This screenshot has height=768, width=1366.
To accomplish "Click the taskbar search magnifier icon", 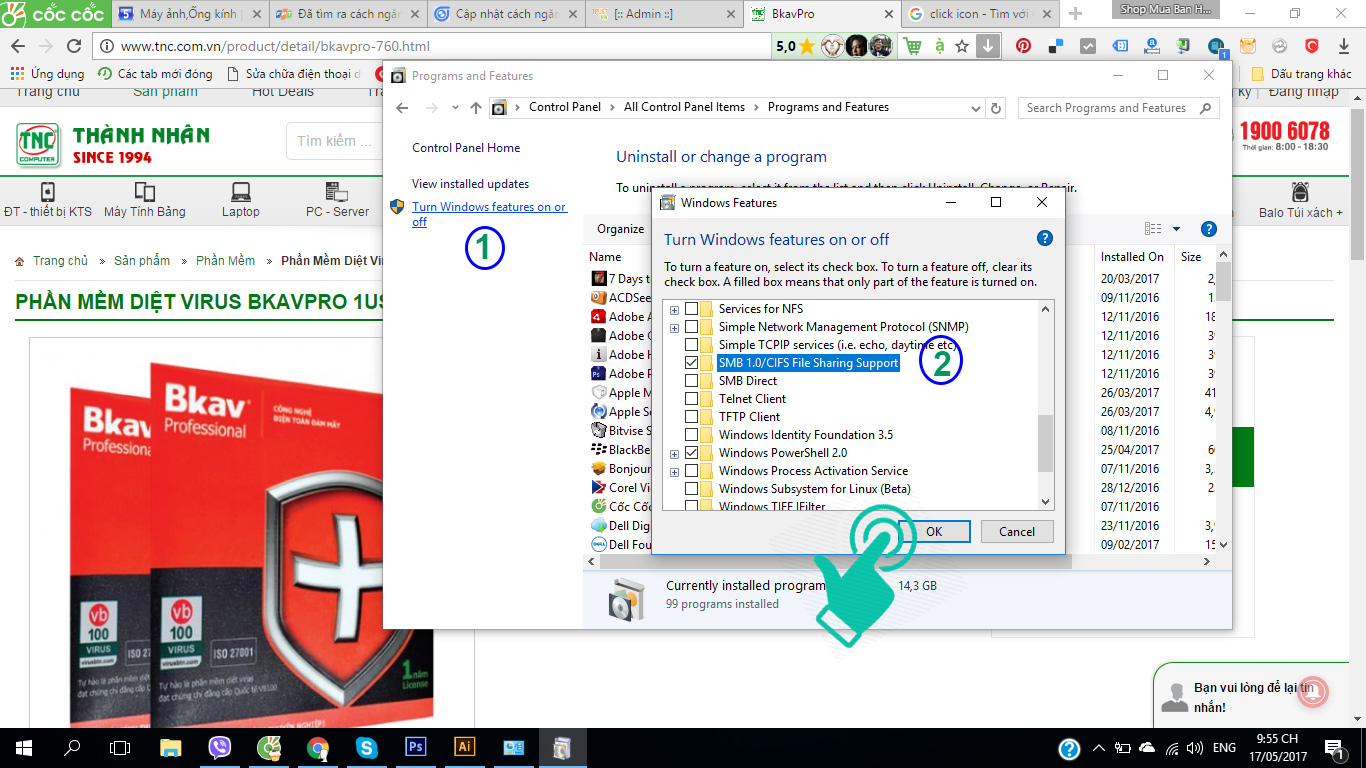I will (72, 747).
